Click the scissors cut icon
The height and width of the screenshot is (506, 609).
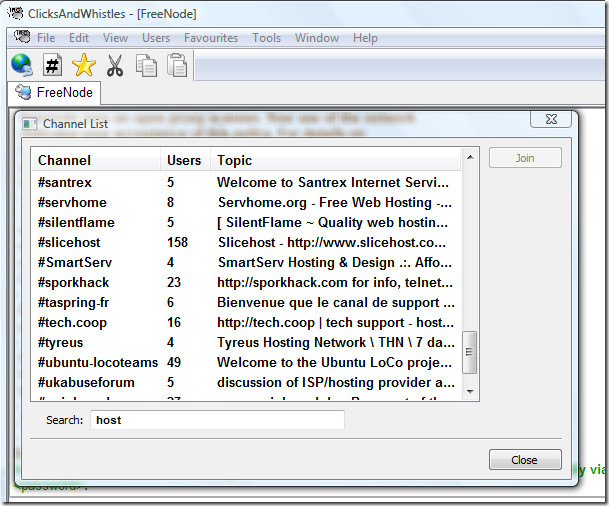point(115,65)
